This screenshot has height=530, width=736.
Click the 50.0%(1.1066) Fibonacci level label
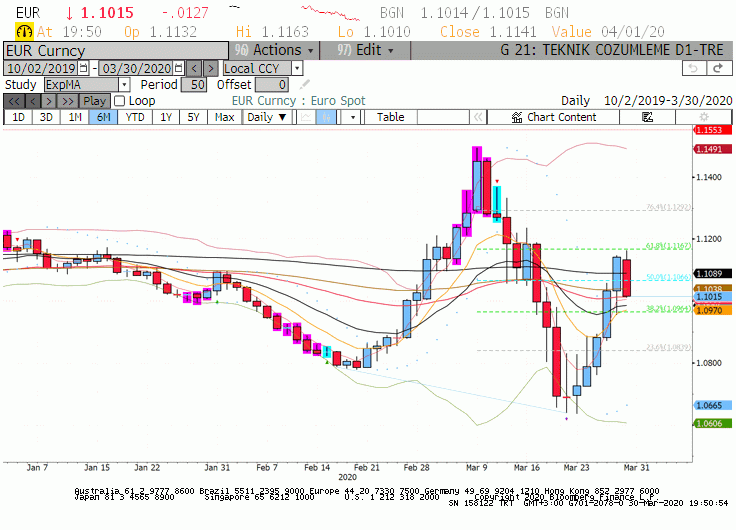[x=668, y=277]
